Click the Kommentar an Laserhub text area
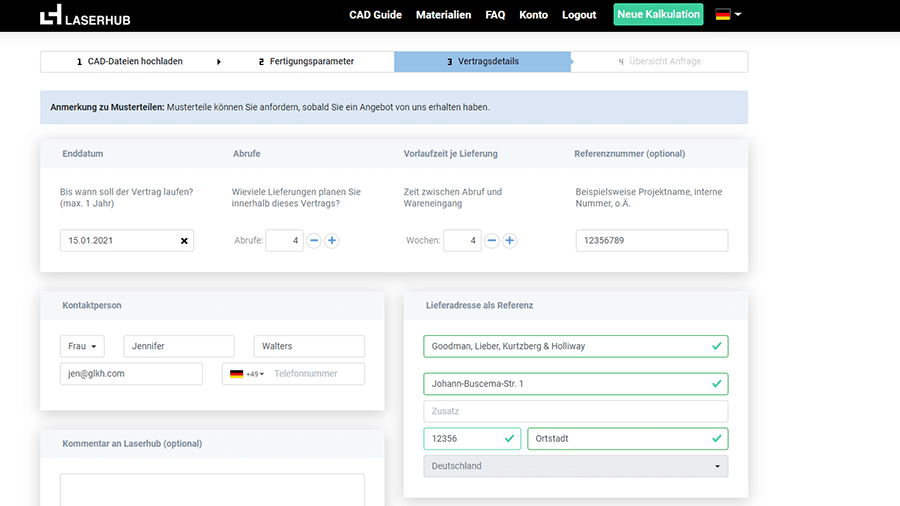 (x=212, y=490)
